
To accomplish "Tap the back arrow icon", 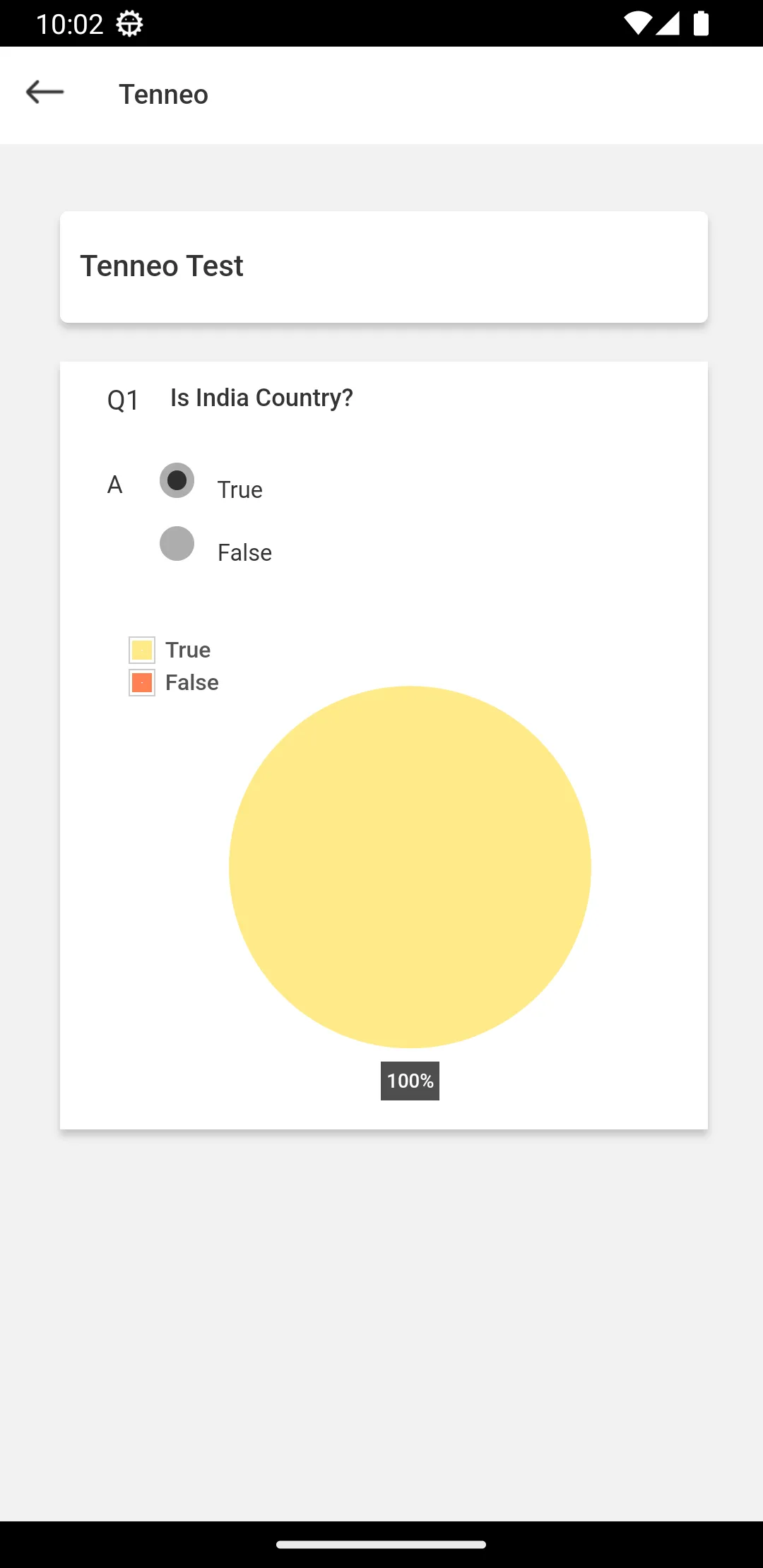I will (x=45, y=93).
